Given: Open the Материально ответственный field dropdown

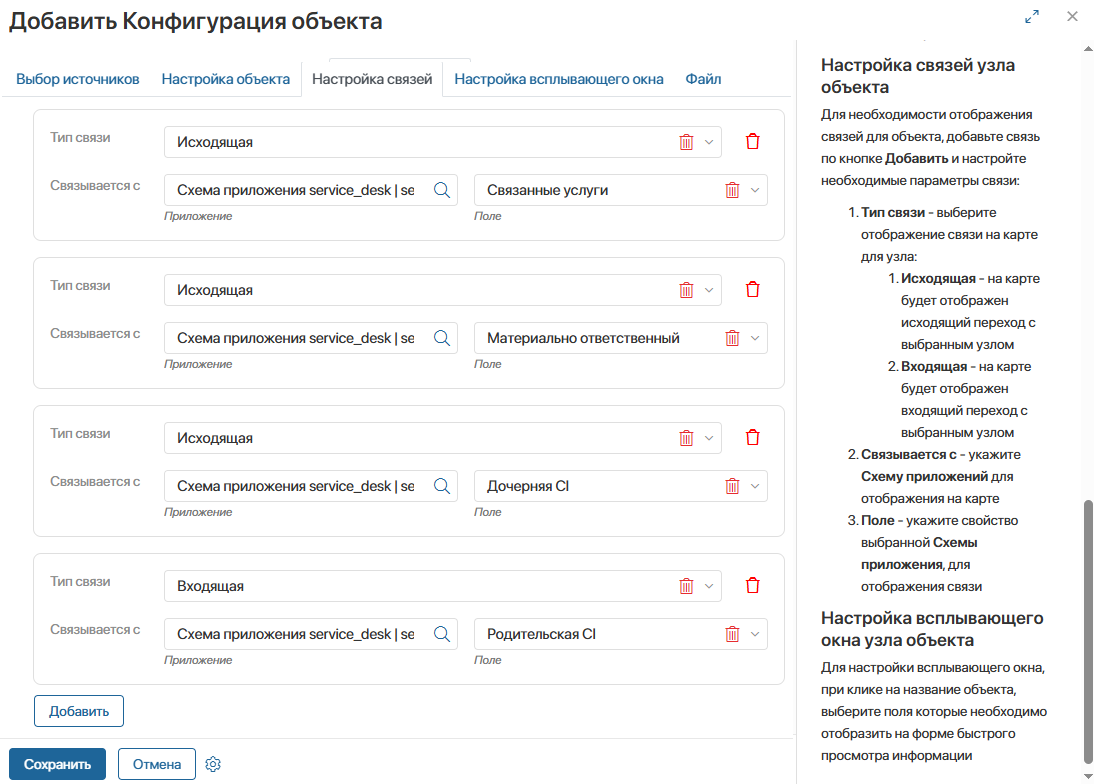Looking at the screenshot, I should [755, 338].
